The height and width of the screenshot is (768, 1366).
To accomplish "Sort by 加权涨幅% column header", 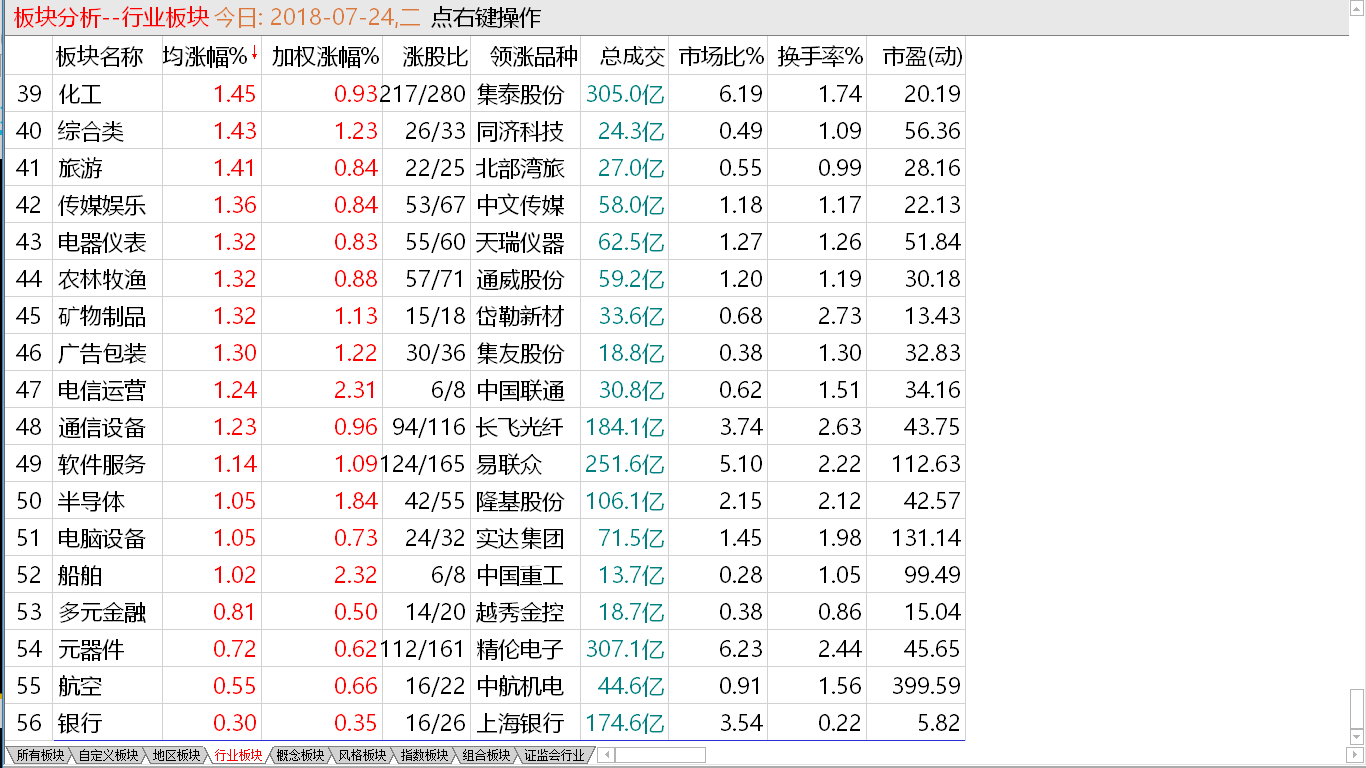I will point(325,57).
